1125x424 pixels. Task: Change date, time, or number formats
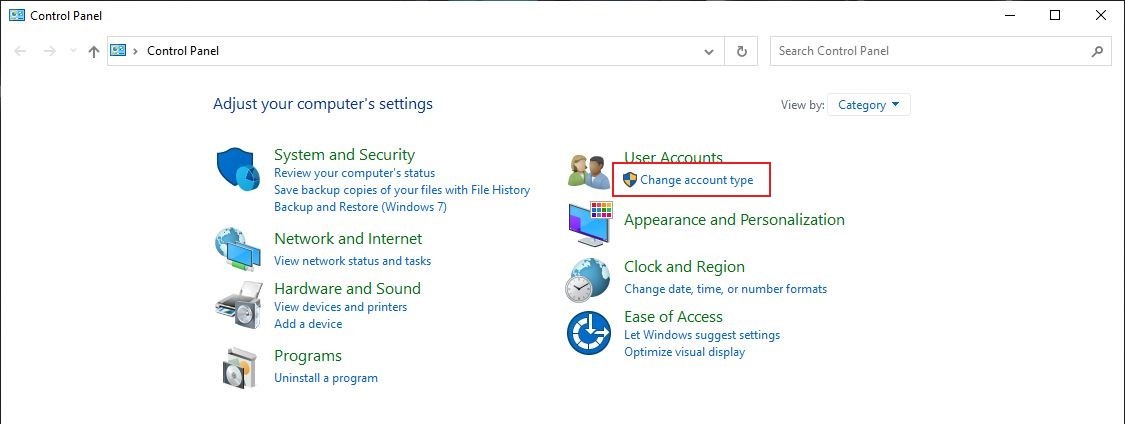click(725, 289)
